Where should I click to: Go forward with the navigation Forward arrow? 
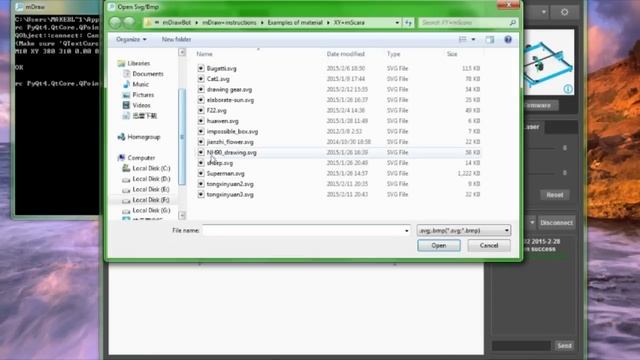pyautogui.click(x=130, y=22)
